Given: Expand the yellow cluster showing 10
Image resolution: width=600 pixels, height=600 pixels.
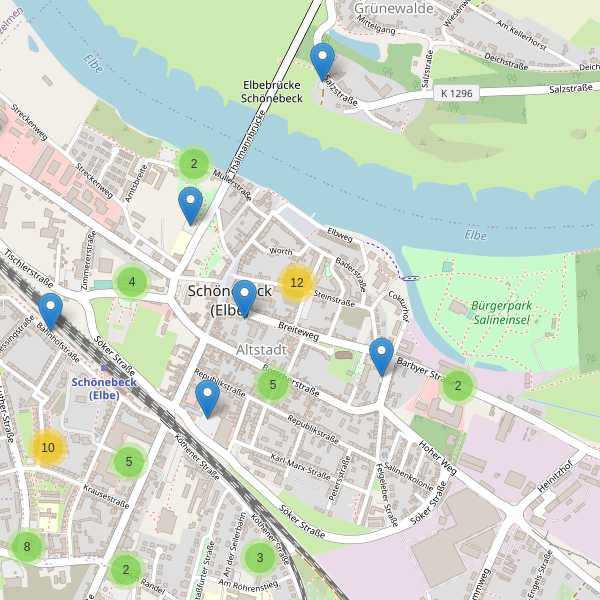Looking at the screenshot, I should pos(48,447).
